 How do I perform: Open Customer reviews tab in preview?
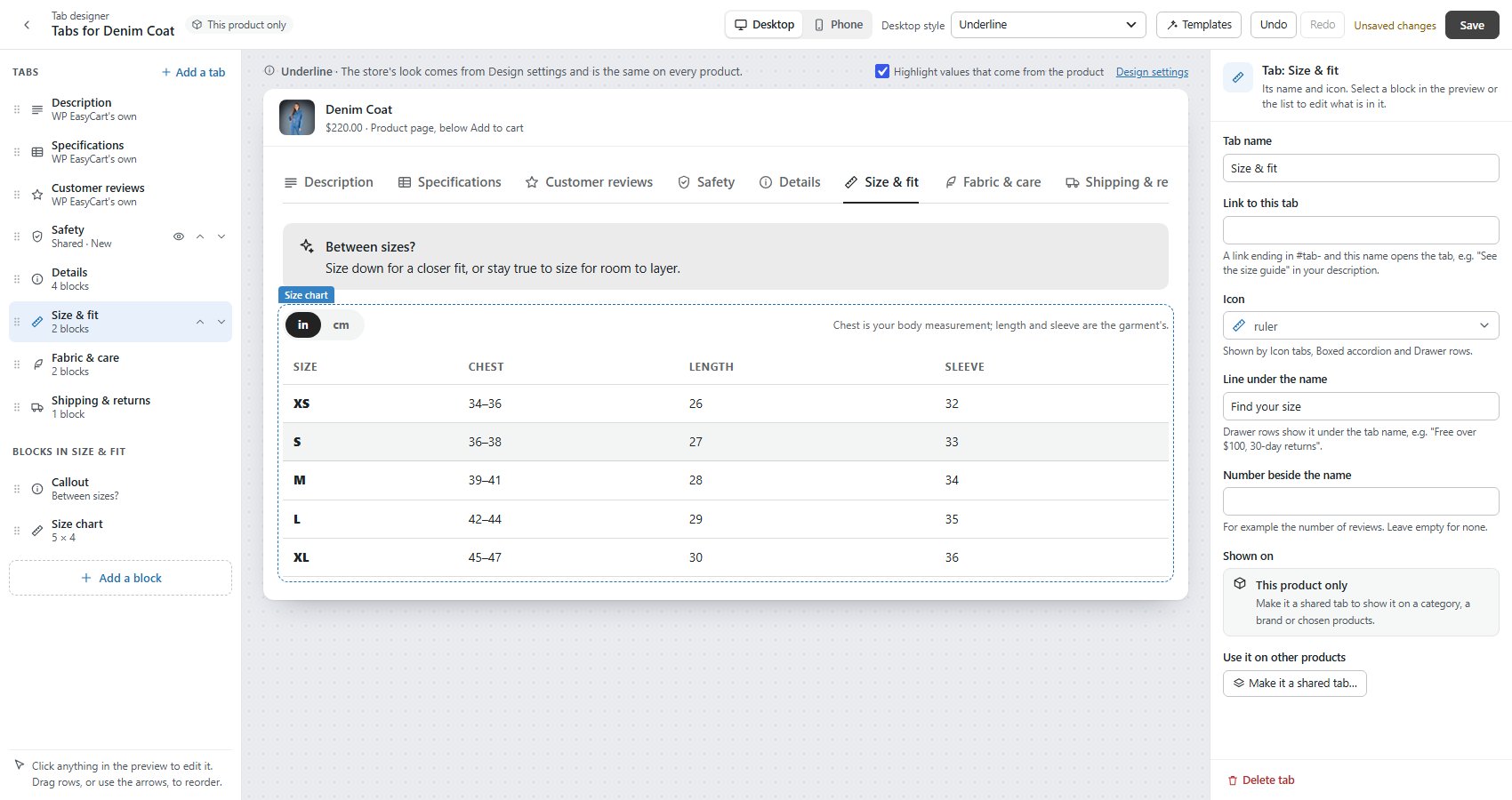[x=589, y=182]
